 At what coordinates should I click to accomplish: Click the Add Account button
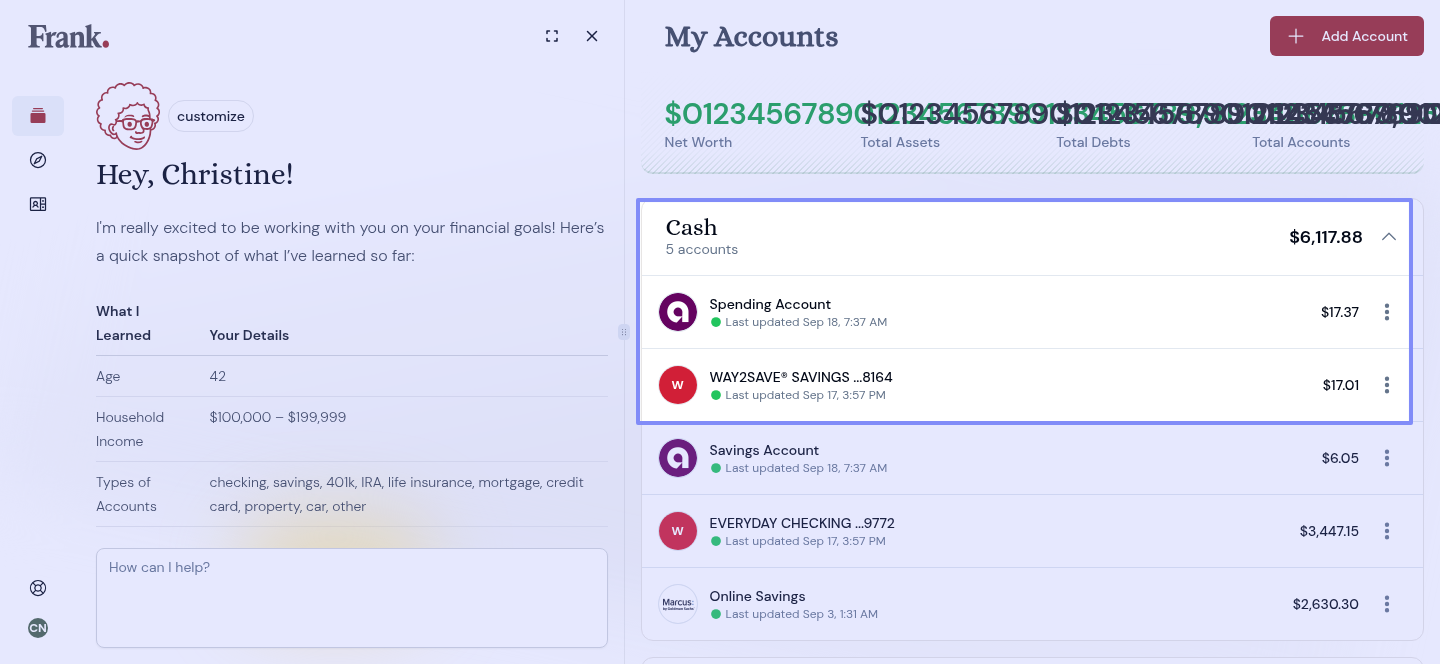(x=1346, y=36)
